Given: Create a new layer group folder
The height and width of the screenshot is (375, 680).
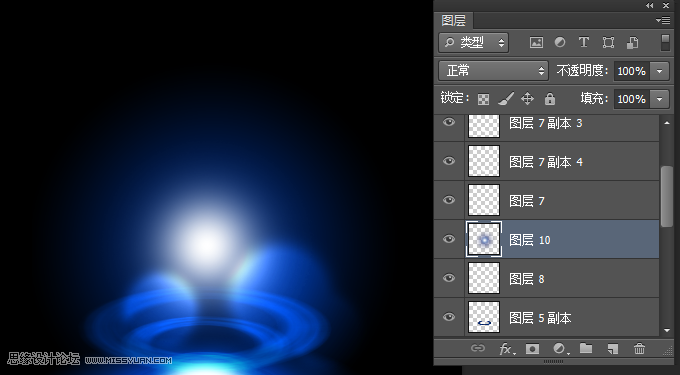Looking at the screenshot, I should (x=586, y=348).
